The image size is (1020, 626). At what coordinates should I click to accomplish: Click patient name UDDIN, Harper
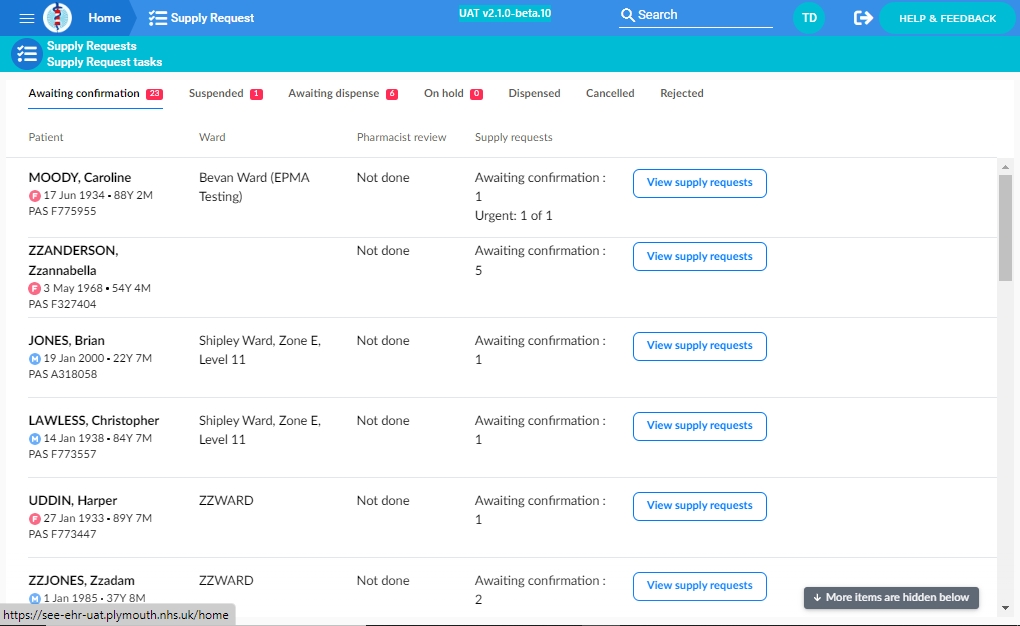tap(73, 500)
